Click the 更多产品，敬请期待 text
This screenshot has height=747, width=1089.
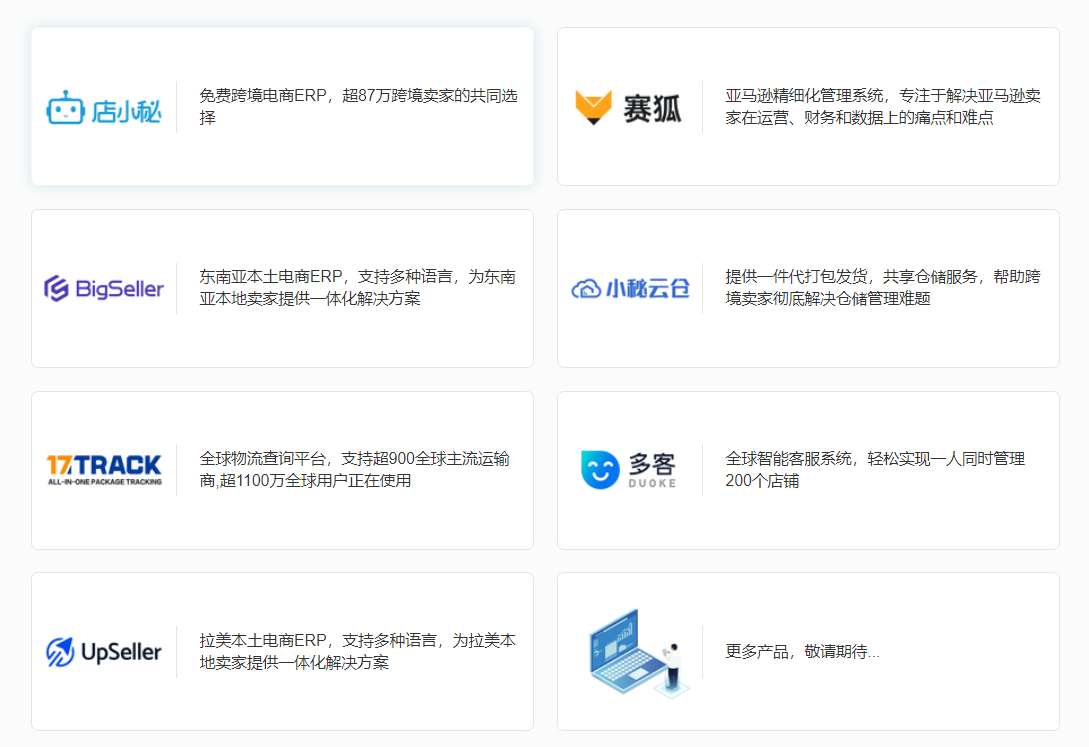click(802, 652)
